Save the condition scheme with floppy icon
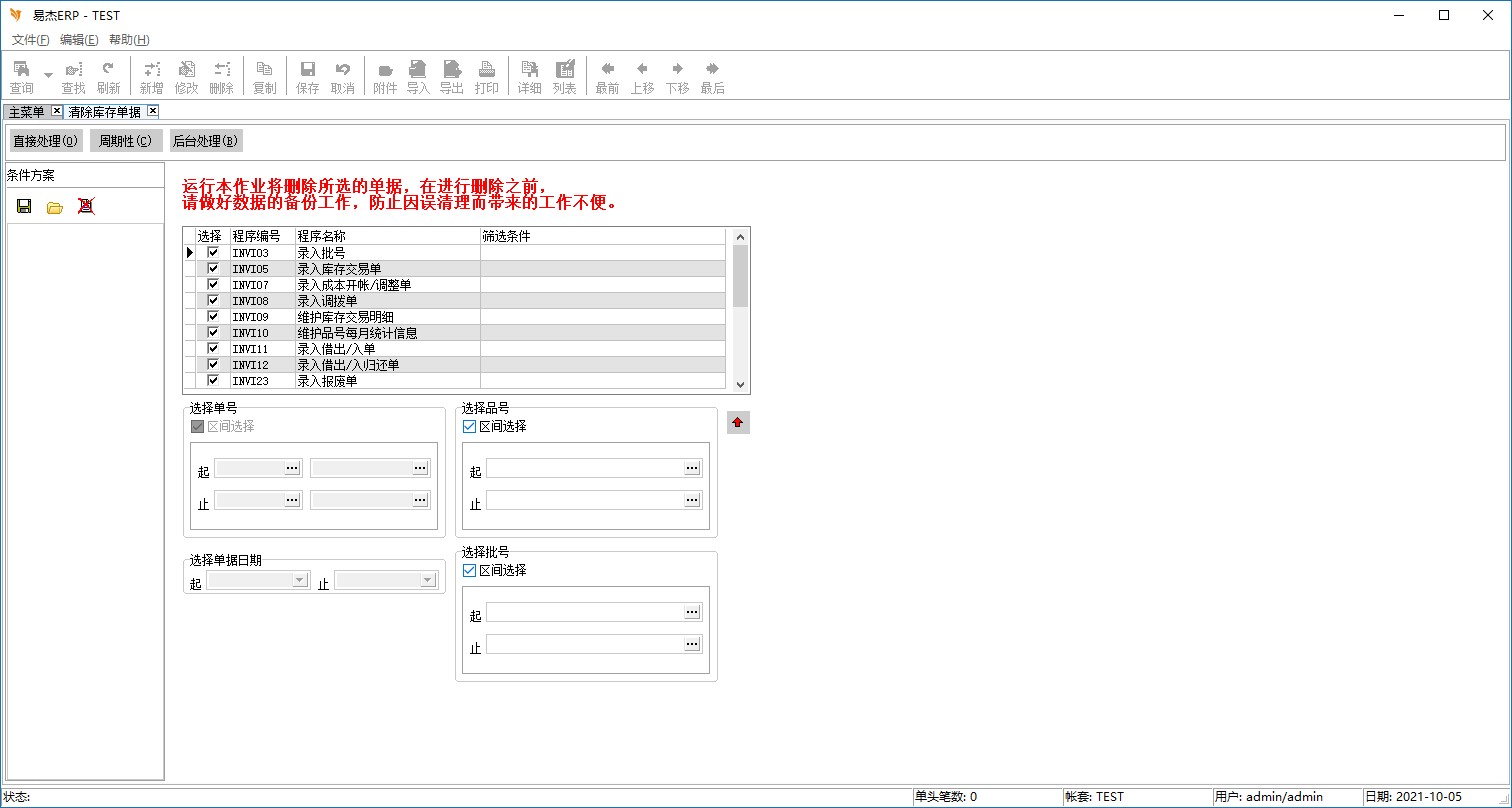1512x808 pixels. click(x=25, y=207)
